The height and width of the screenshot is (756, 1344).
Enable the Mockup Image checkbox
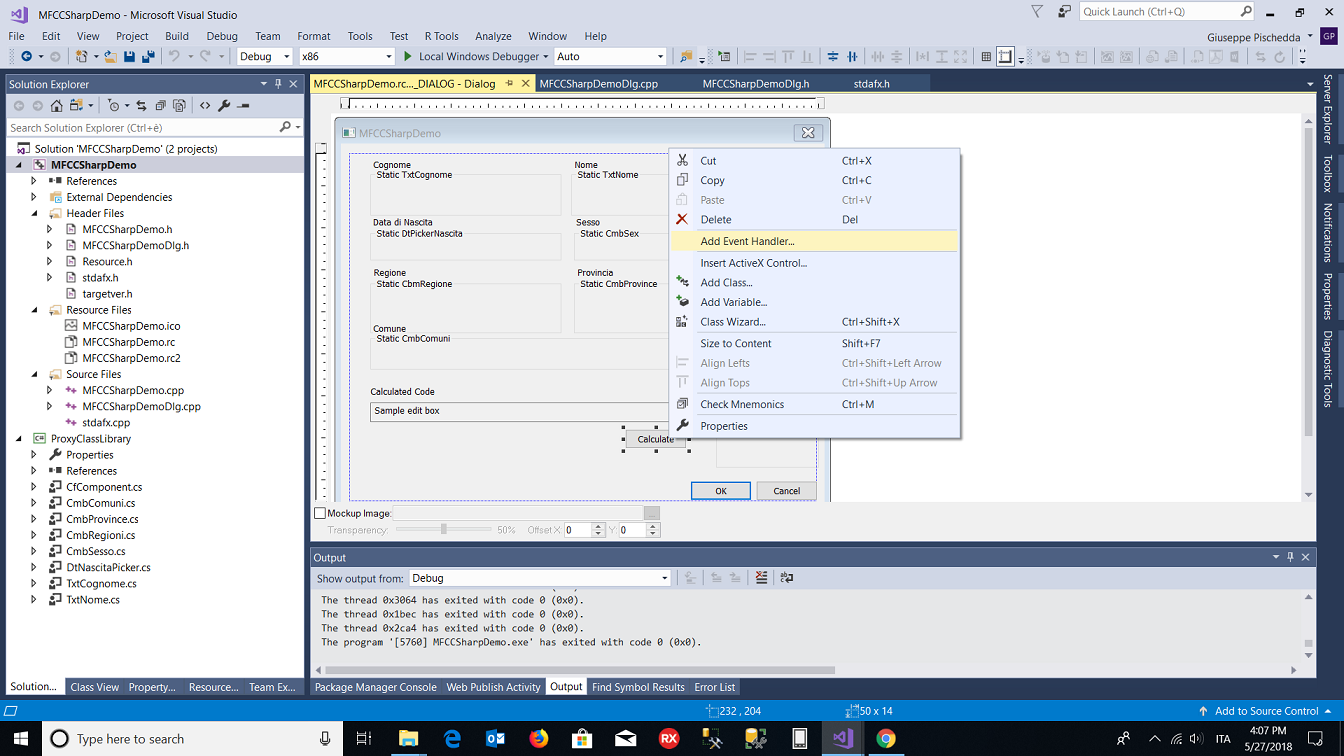[320, 513]
